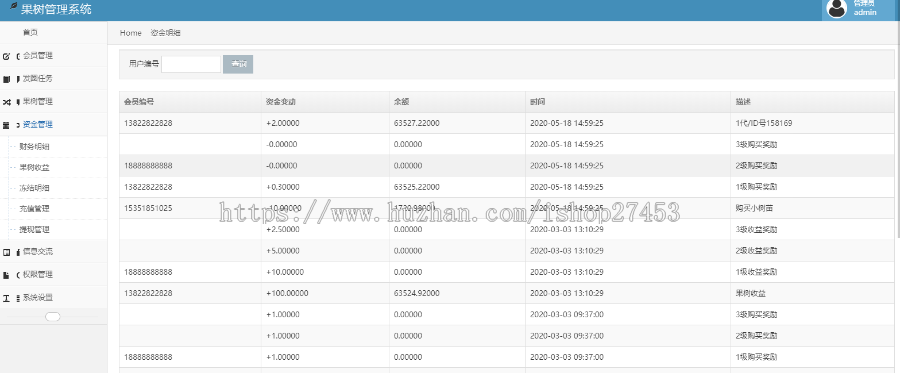Select time cell in +100.00000 row
This screenshot has width=900, height=373.
[567, 293]
